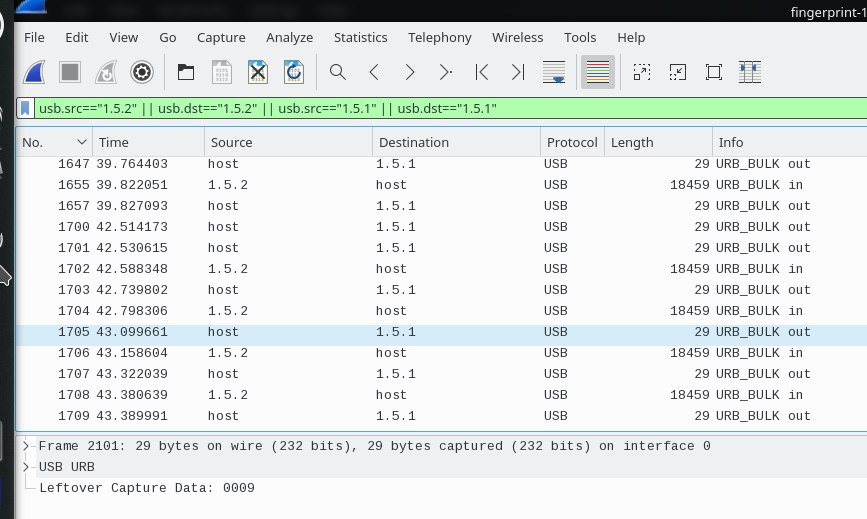
Task: Jump to the last packet icon
Action: coord(518,72)
